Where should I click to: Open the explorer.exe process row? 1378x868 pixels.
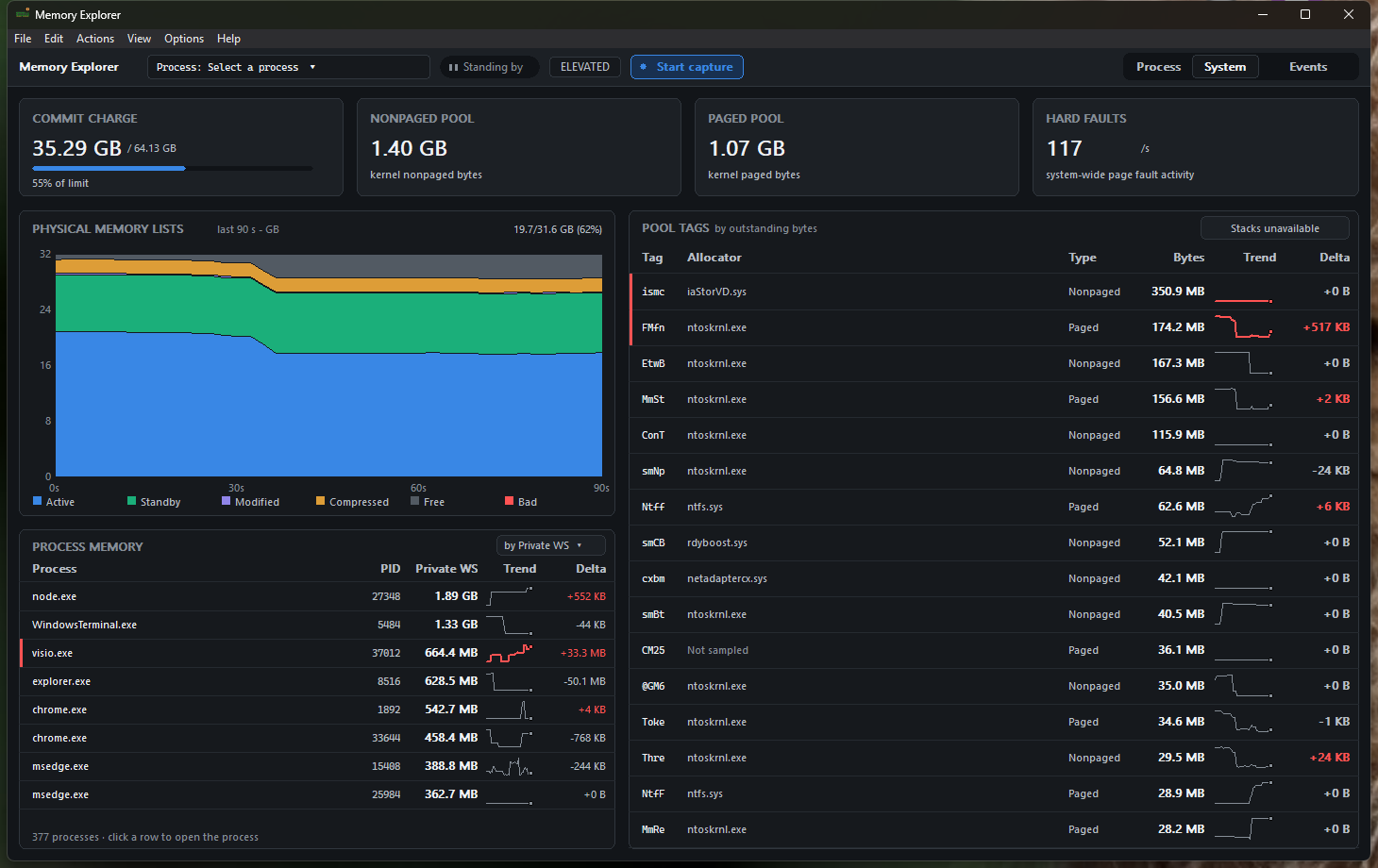317,681
